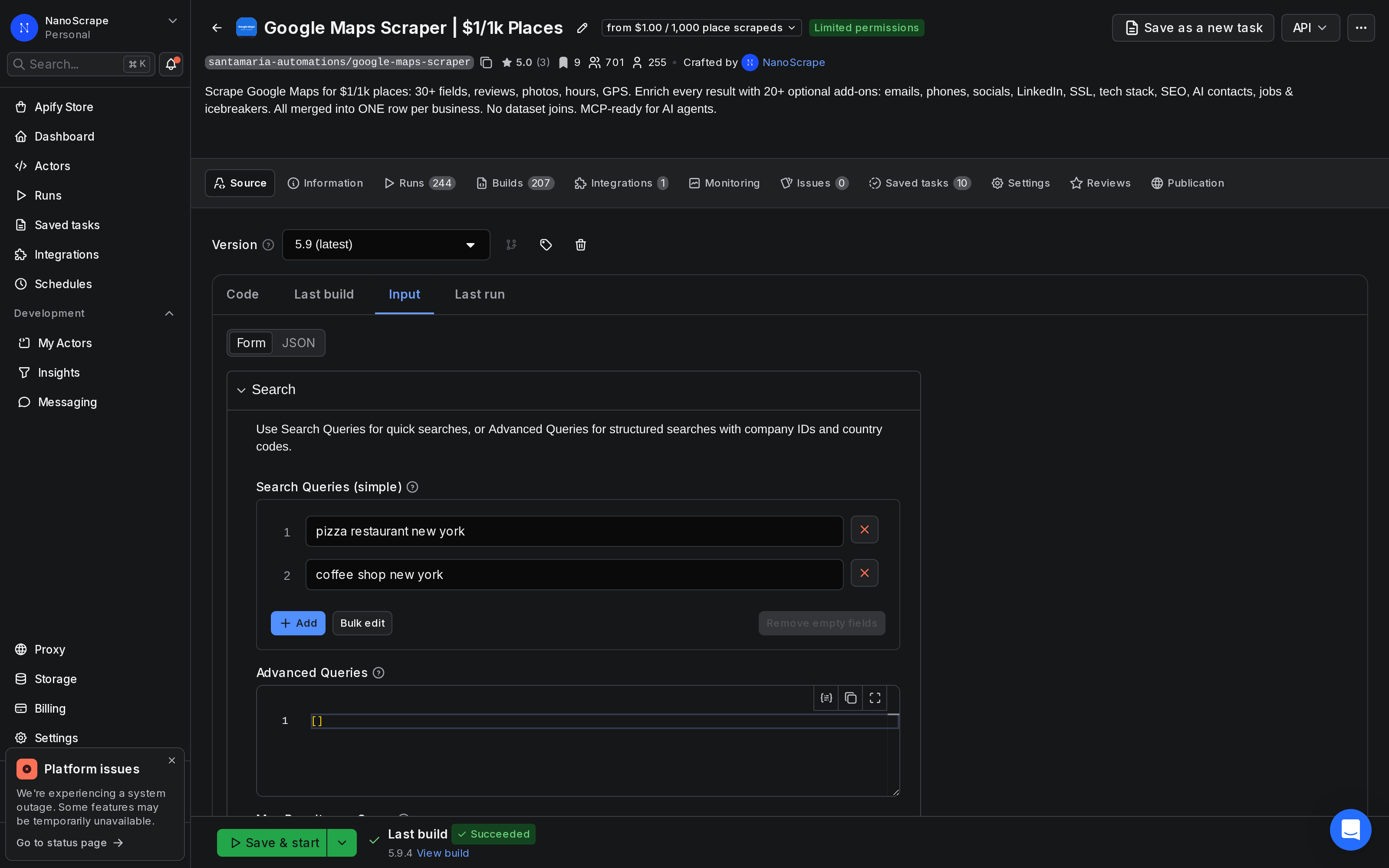Focus the sidebar Search box

tap(81, 64)
